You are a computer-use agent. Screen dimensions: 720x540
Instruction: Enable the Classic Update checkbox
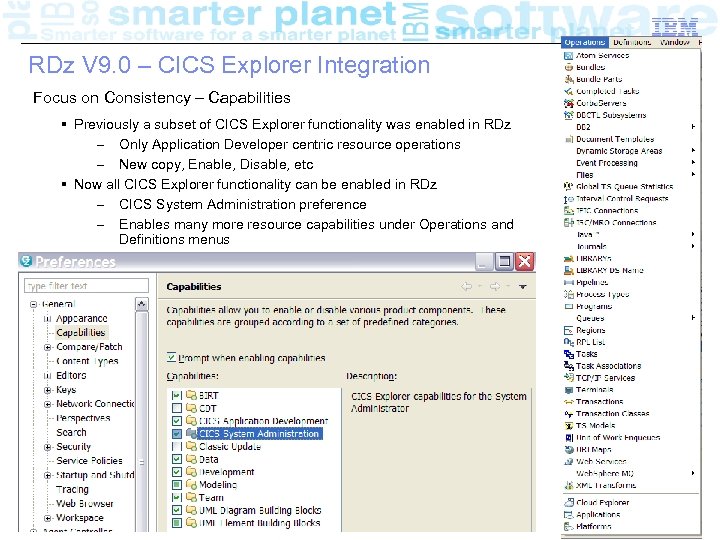point(177,446)
